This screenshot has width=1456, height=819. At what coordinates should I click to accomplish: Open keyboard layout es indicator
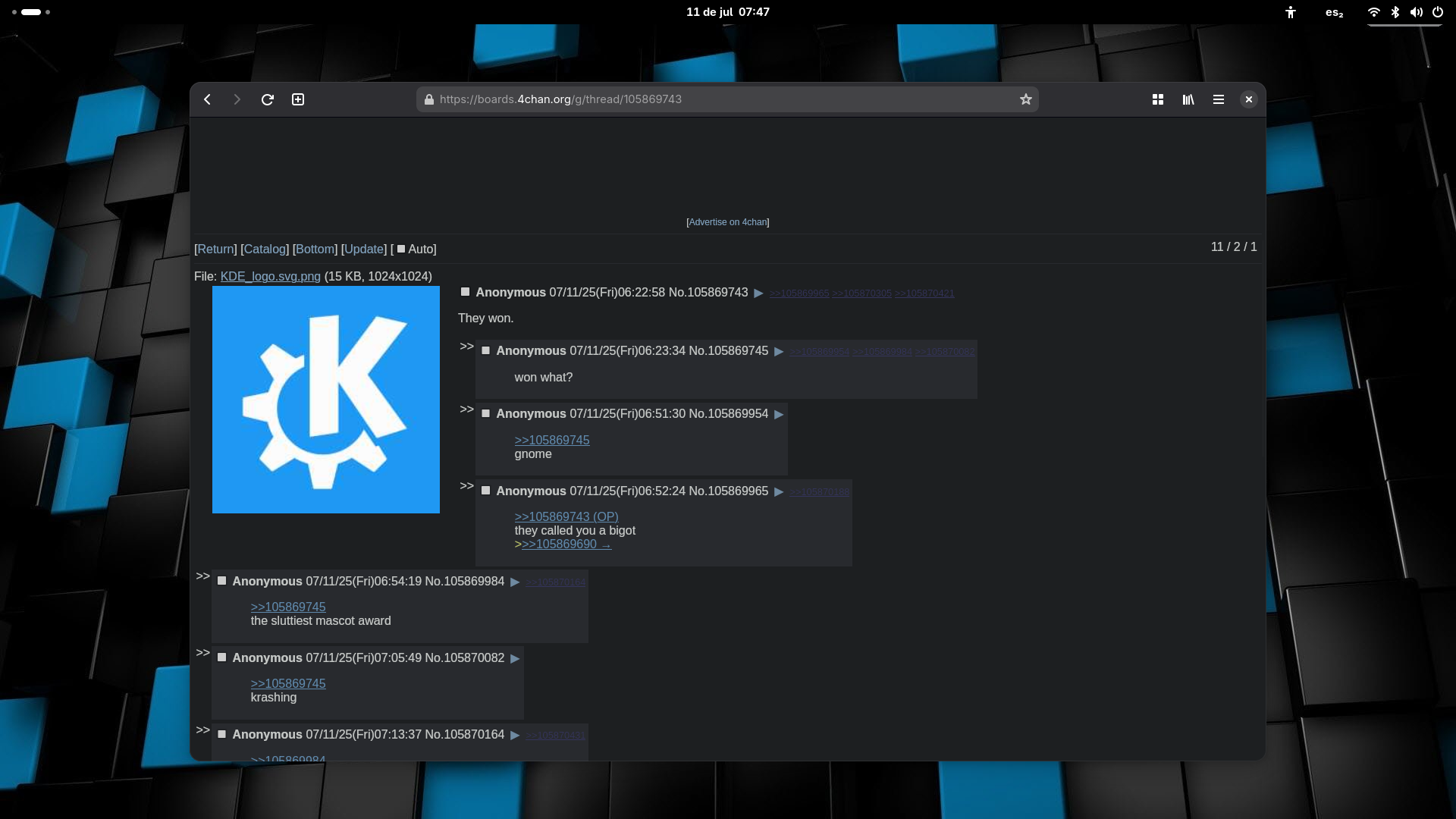[x=1335, y=12]
